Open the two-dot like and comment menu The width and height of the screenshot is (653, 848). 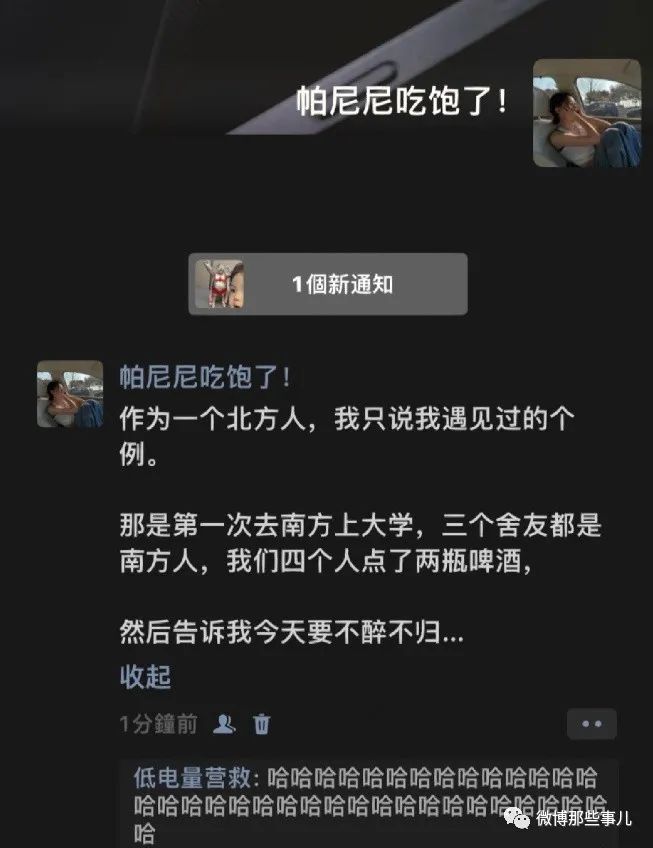tap(591, 724)
